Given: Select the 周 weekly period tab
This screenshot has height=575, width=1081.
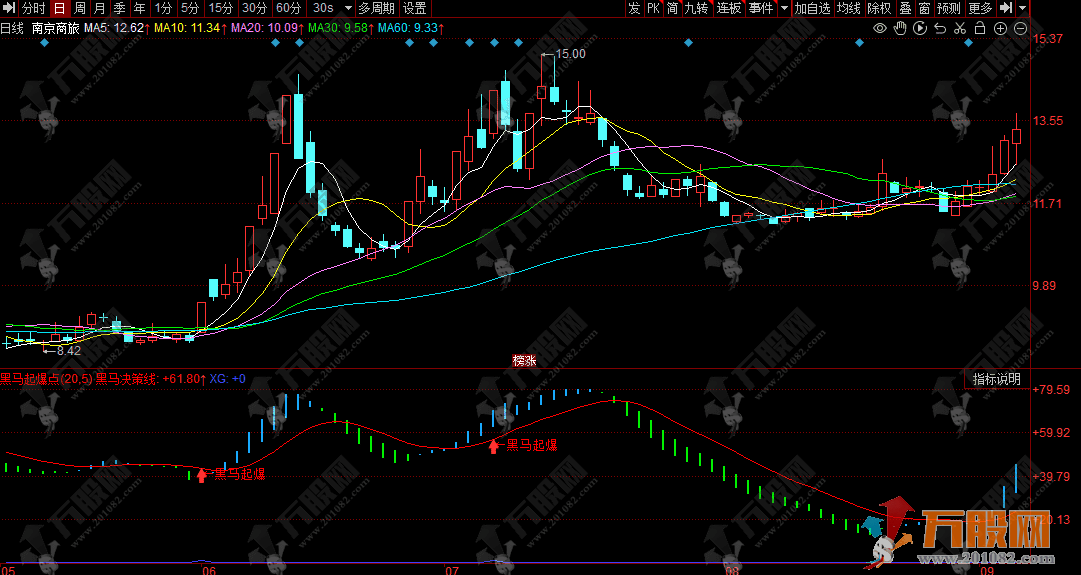Looking at the screenshot, I should [79, 9].
